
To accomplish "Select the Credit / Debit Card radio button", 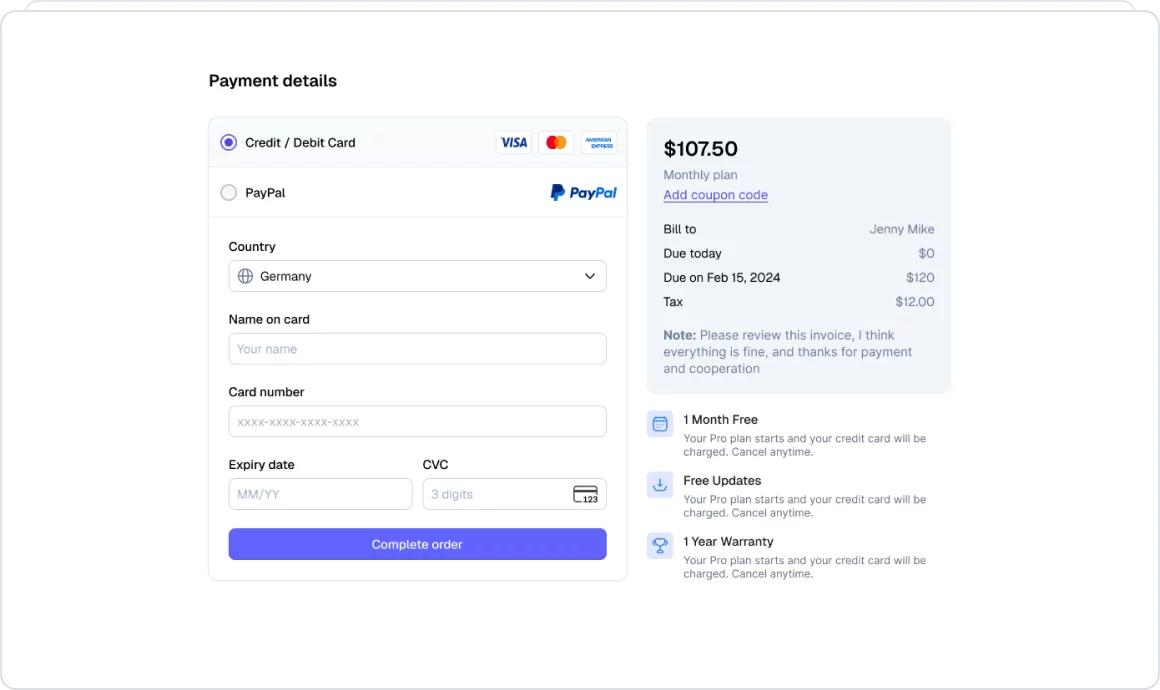I will (229, 143).
